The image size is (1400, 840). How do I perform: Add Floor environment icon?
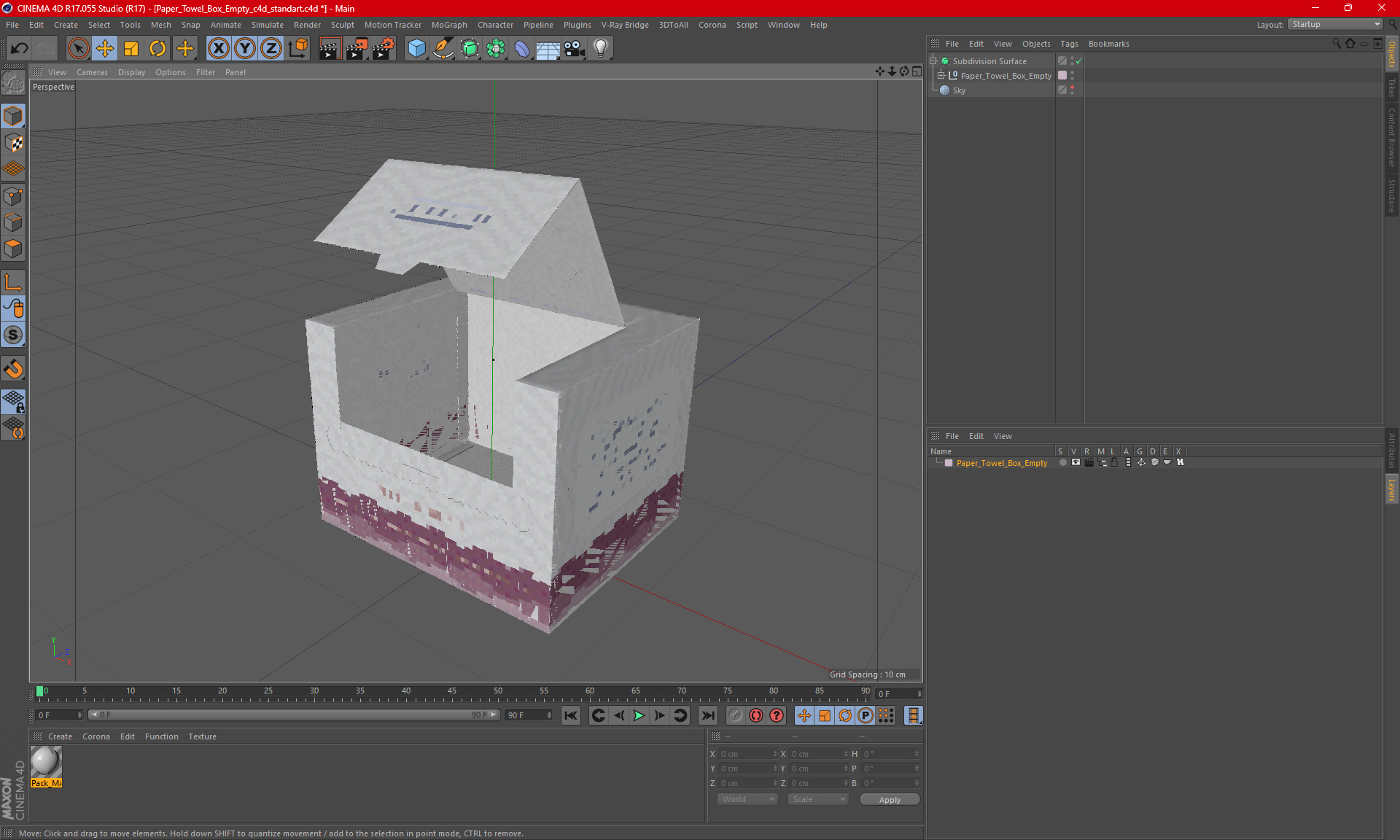[x=548, y=49]
